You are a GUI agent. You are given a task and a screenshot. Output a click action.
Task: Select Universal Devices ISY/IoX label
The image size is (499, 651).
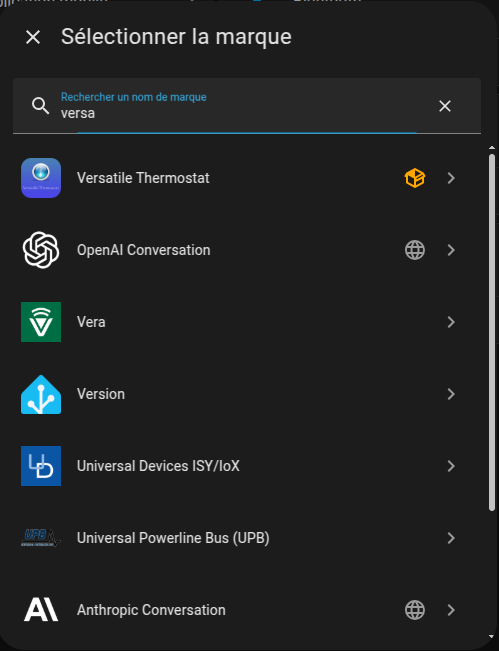(159, 466)
